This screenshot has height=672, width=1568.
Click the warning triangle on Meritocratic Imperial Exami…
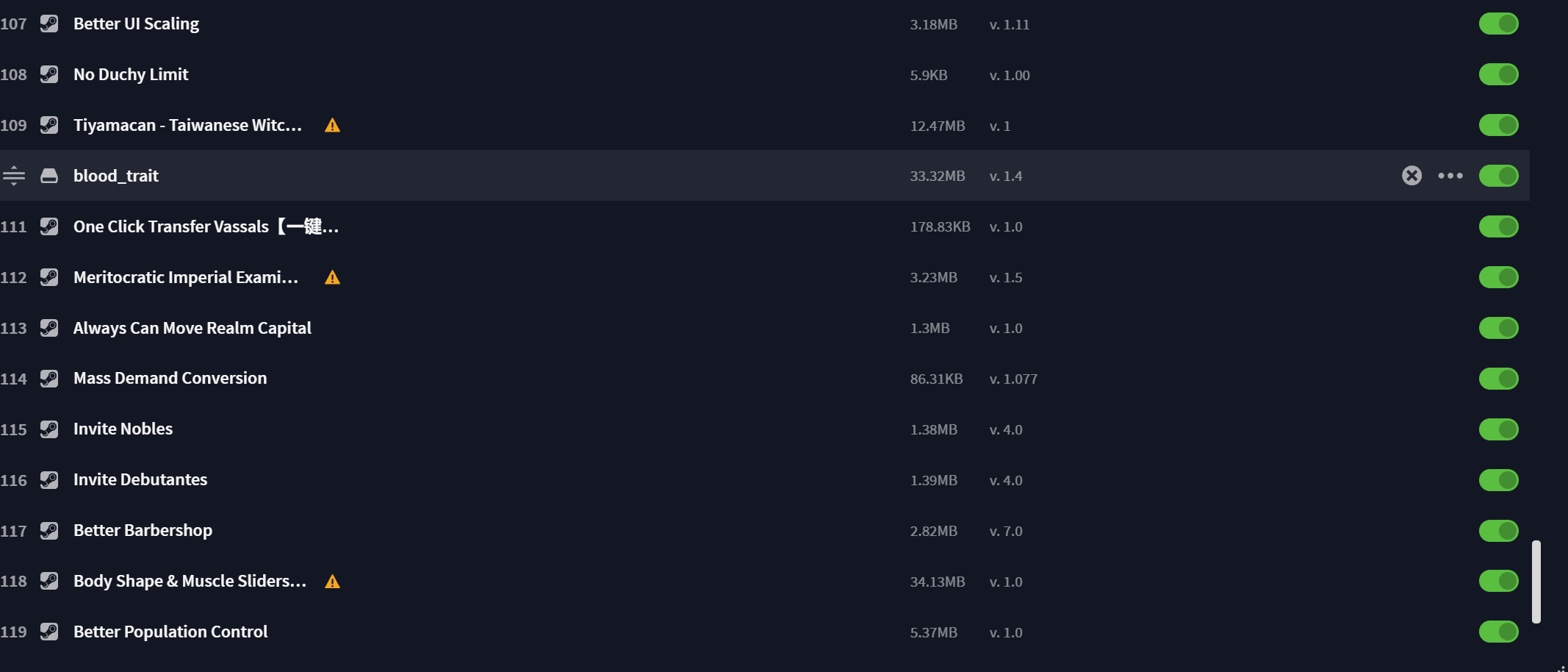click(332, 277)
